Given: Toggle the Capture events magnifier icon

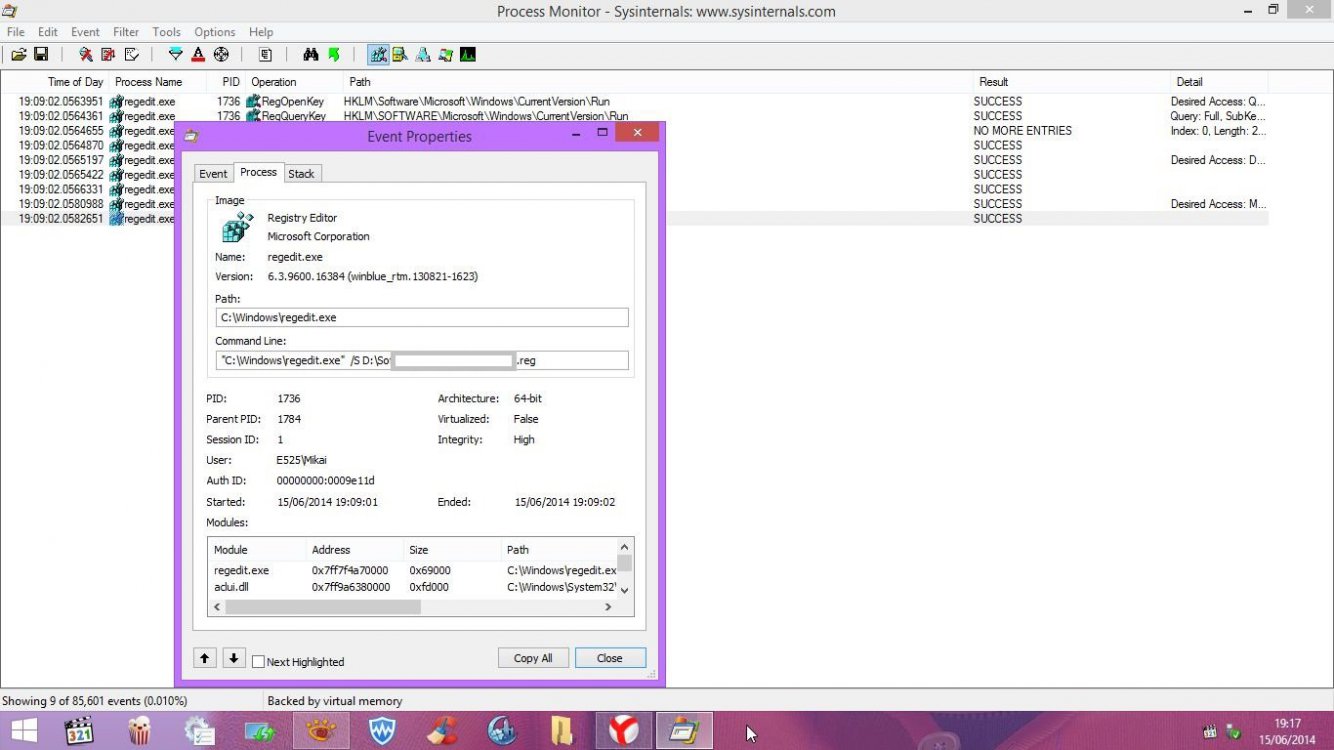Looking at the screenshot, I should (86, 55).
